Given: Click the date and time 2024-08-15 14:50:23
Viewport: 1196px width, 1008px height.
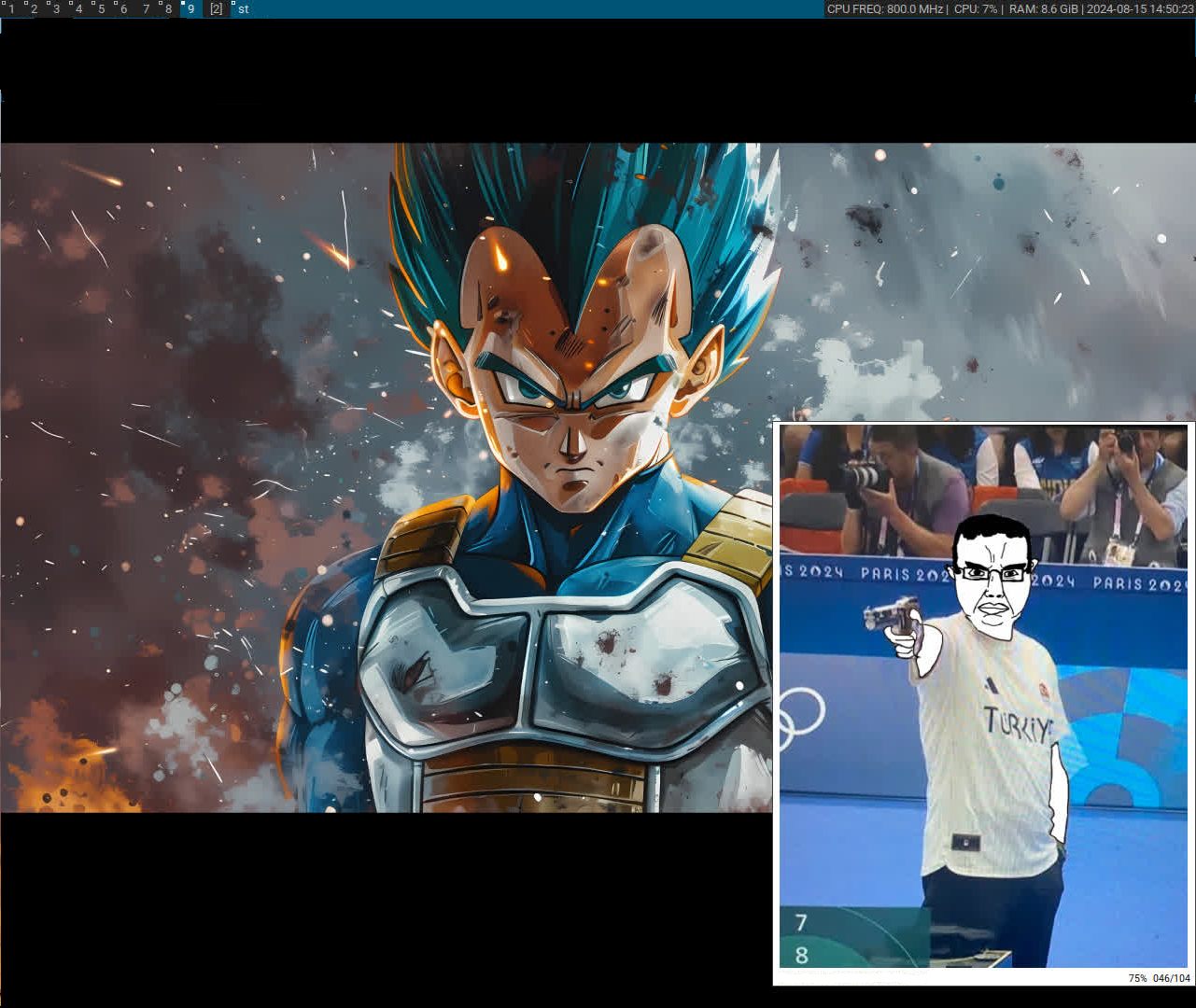Looking at the screenshot, I should click(1140, 8).
